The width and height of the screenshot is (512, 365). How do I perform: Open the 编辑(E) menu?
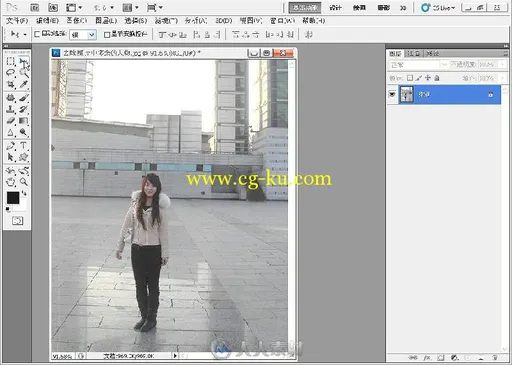coord(47,21)
